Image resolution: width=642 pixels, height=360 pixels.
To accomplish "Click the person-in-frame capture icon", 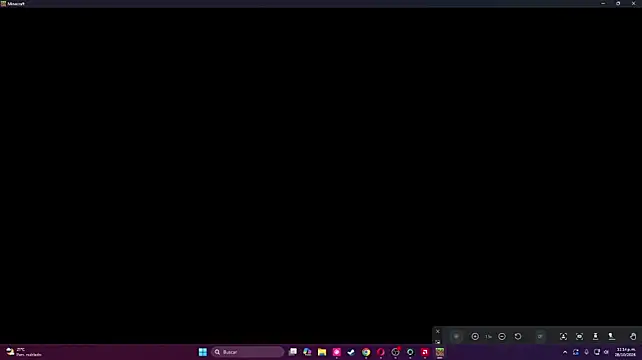I will [563, 336].
